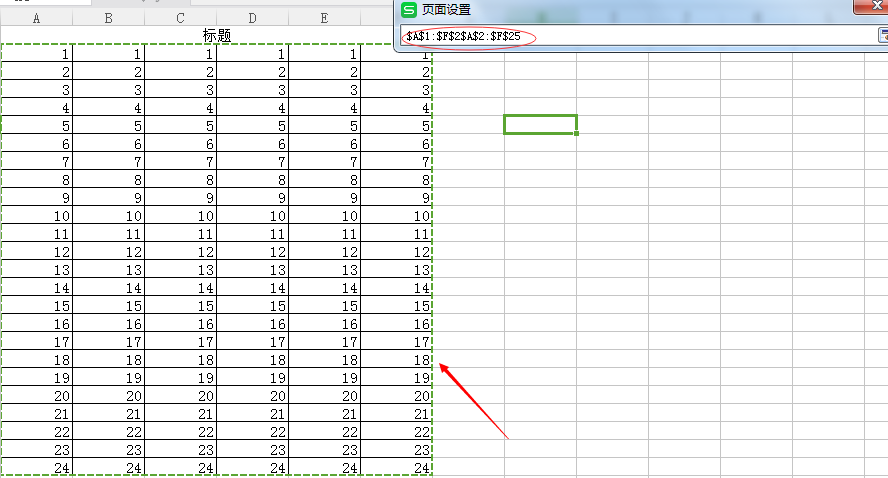Viewport: 888px width, 478px height.
Task: Click the 页面设置 dialog title text
Action: (x=446, y=10)
